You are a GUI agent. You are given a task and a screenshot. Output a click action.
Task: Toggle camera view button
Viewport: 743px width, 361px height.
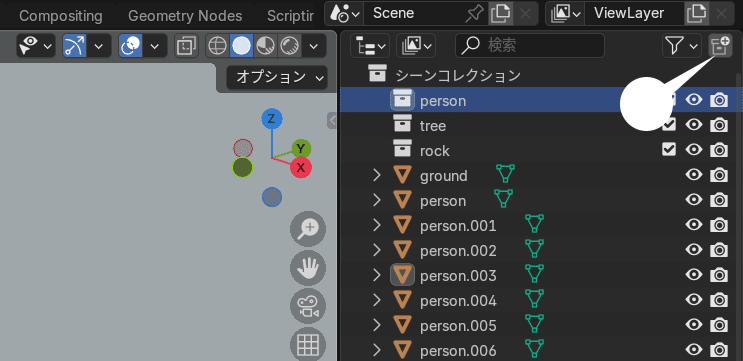coord(308,307)
